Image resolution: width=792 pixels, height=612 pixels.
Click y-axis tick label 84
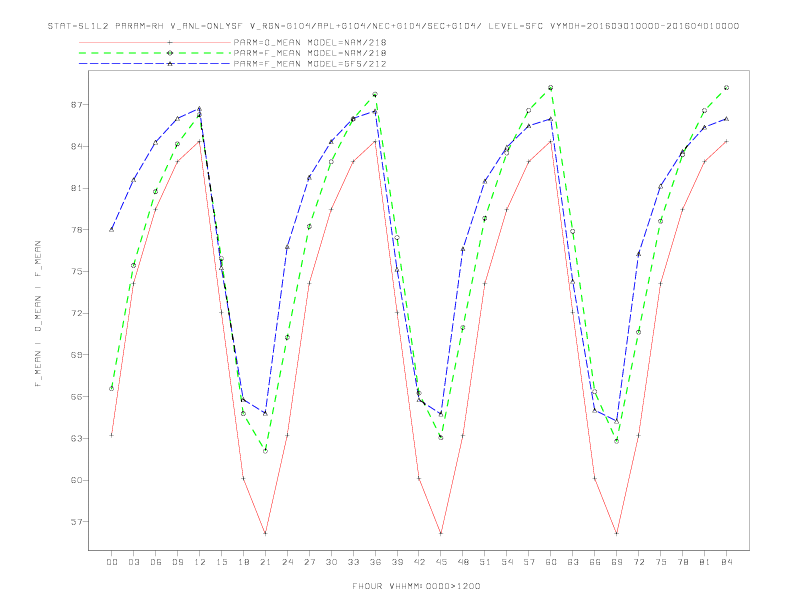[76, 146]
